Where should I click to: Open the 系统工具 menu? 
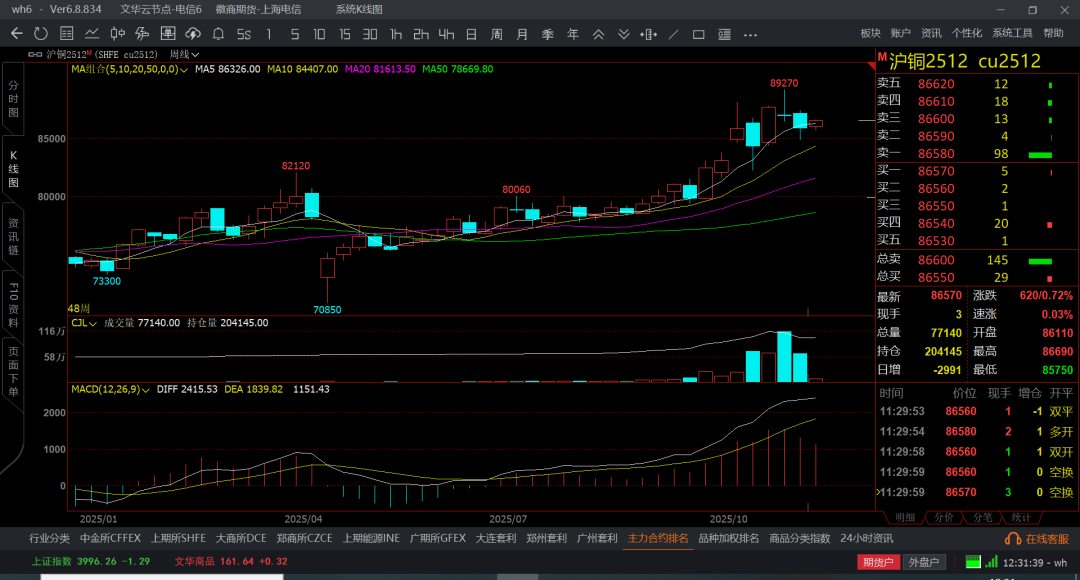coord(1011,33)
